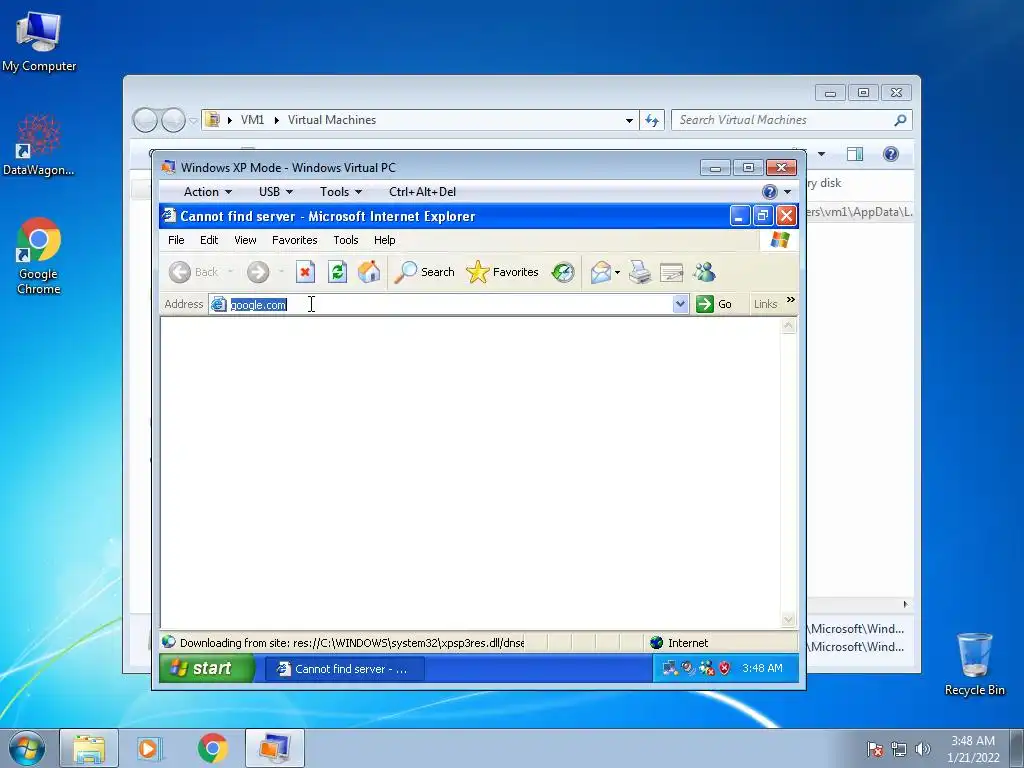This screenshot has width=1024, height=768.
Task: Open the Explorer views dropdown arrow
Action: click(x=822, y=154)
